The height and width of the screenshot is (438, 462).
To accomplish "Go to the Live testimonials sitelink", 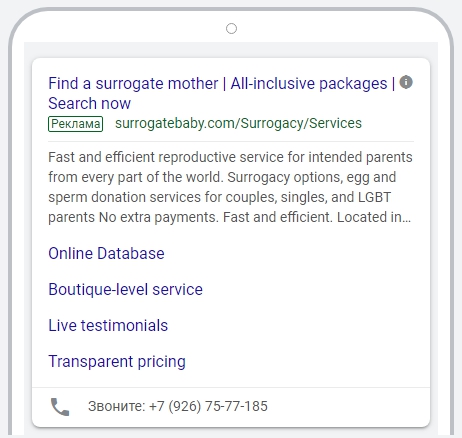I will [x=108, y=325].
